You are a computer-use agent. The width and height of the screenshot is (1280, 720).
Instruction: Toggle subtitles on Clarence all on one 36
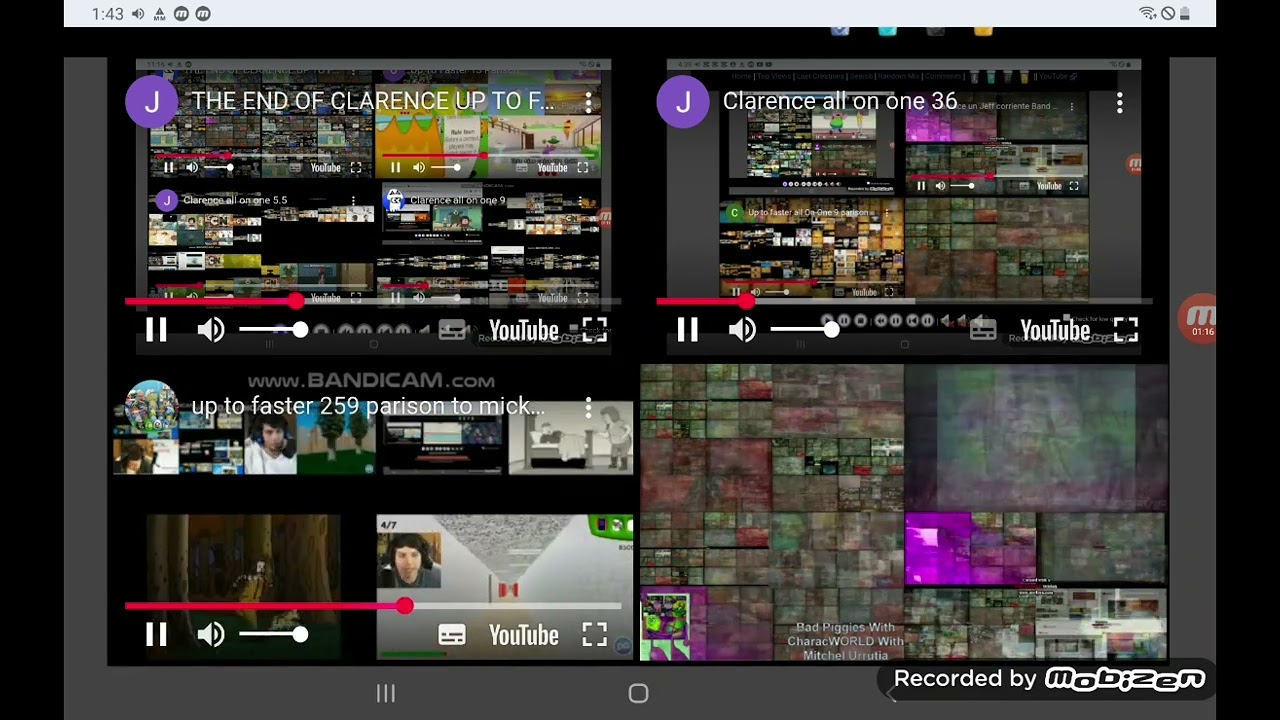coord(983,330)
